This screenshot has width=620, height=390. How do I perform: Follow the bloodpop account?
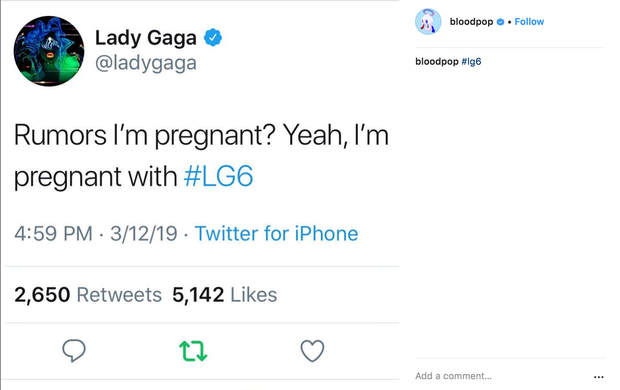pos(529,22)
